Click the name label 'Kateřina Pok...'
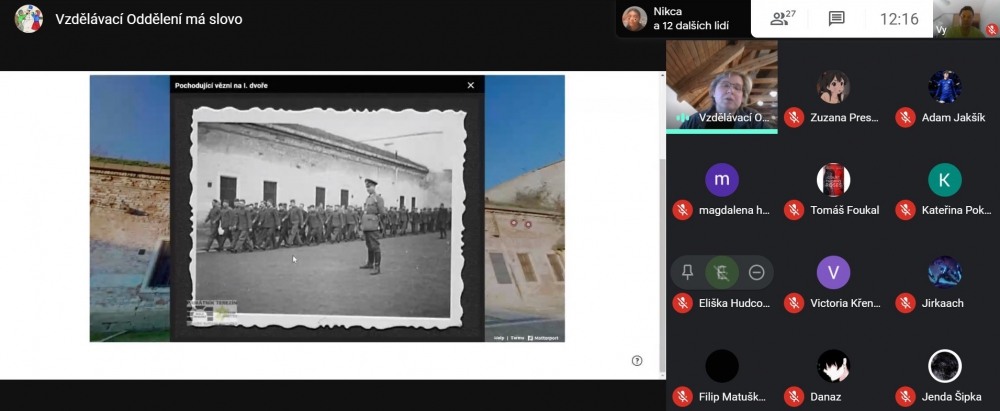Screen dimensions: 1000x411 click(x=957, y=210)
